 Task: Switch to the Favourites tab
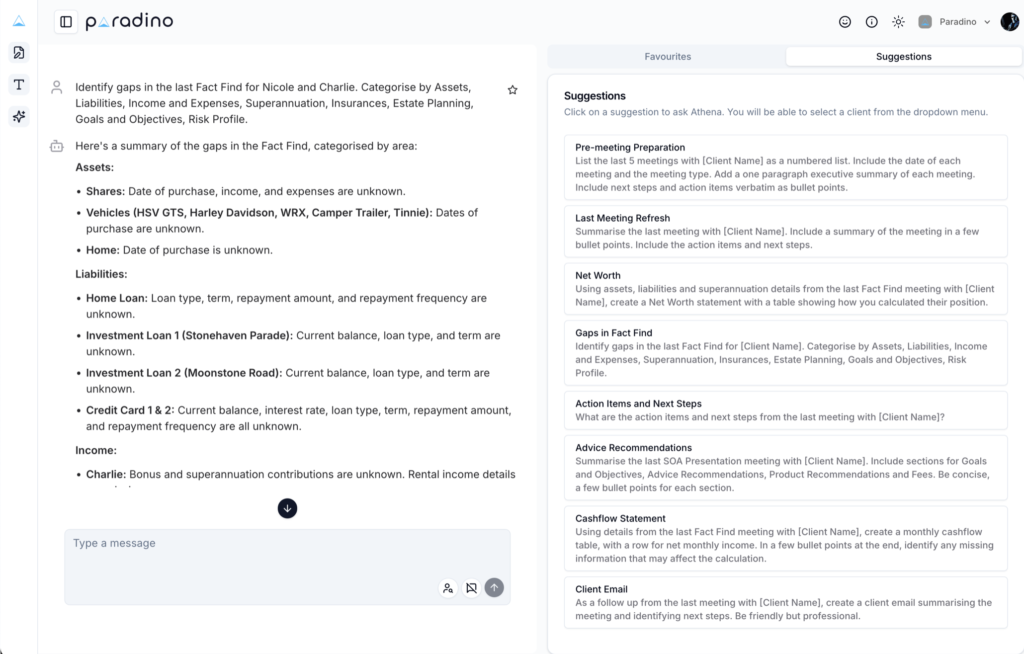[667, 57]
